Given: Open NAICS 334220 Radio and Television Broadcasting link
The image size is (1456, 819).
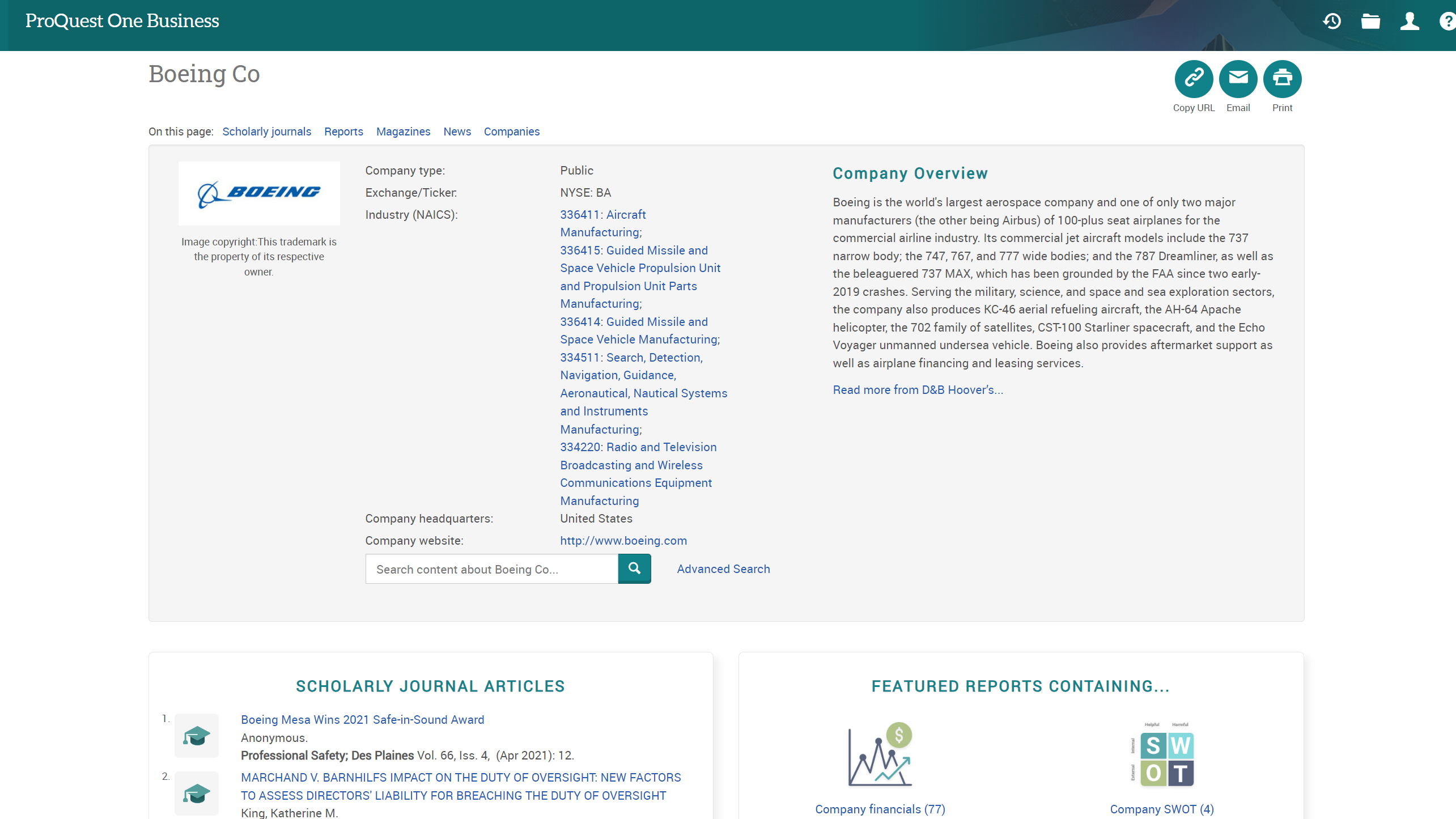Looking at the screenshot, I should 638,474.
